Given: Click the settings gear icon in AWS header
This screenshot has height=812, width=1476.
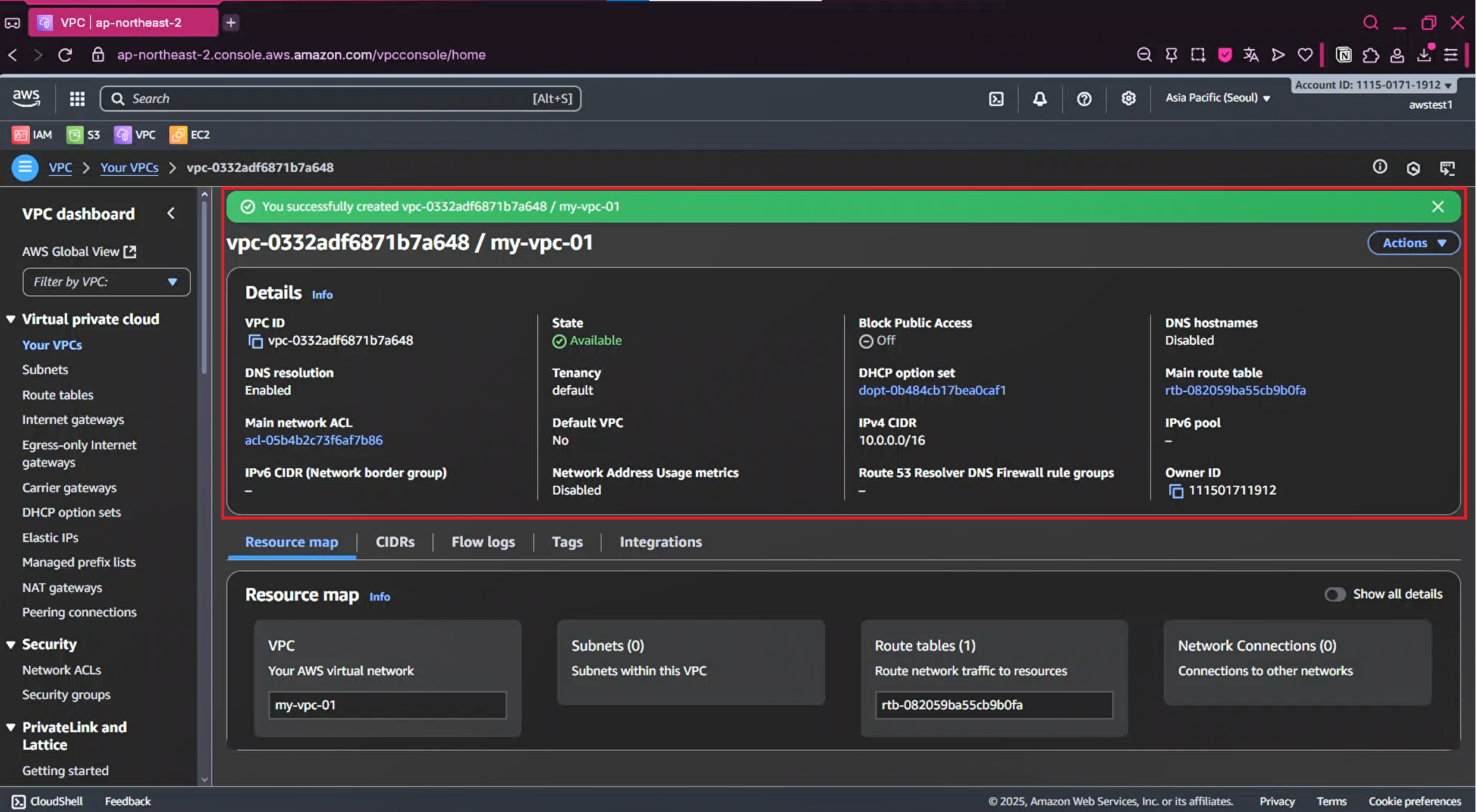Looking at the screenshot, I should point(1128,99).
